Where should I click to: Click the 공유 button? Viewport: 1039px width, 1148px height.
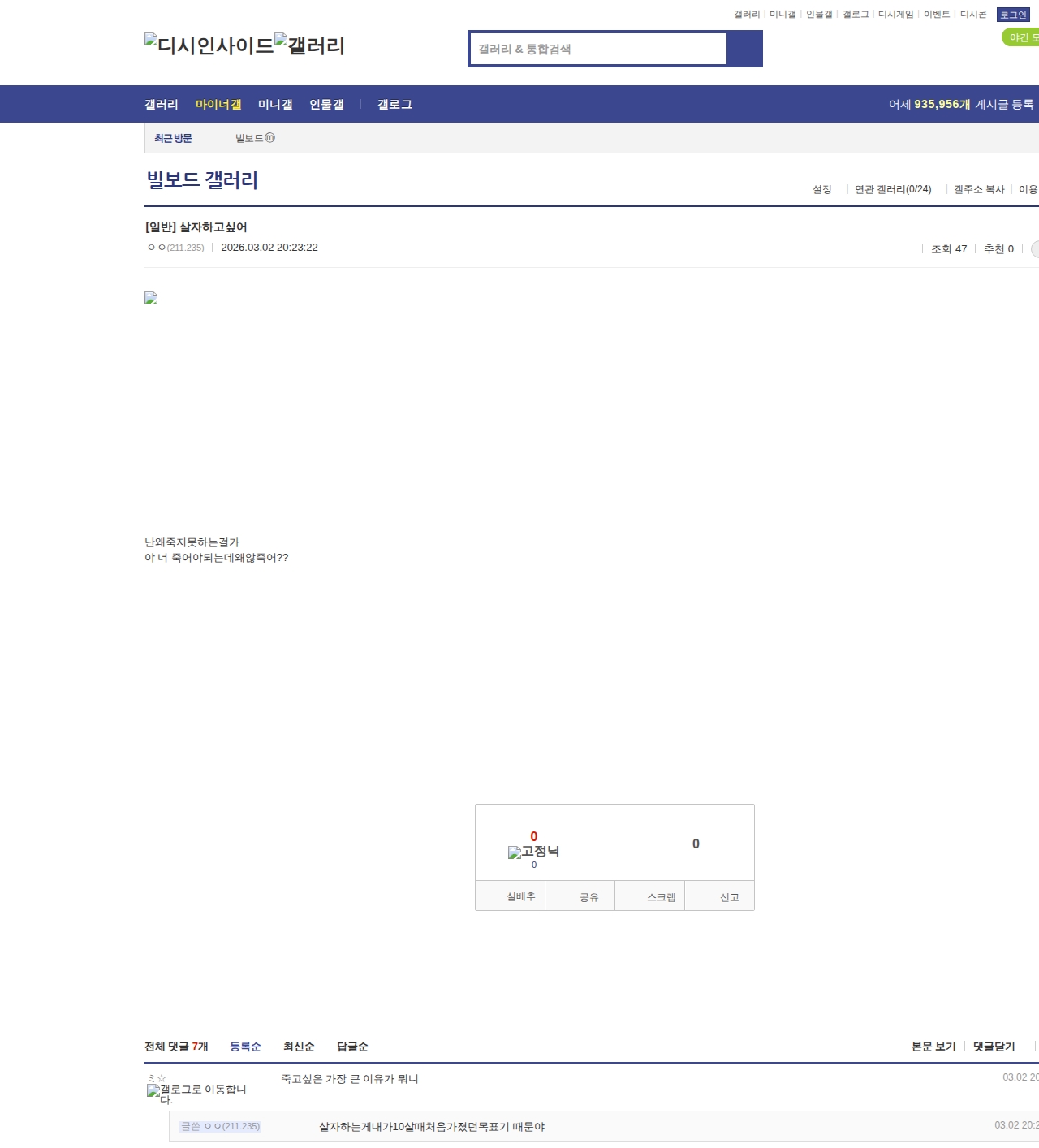pos(580,896)
